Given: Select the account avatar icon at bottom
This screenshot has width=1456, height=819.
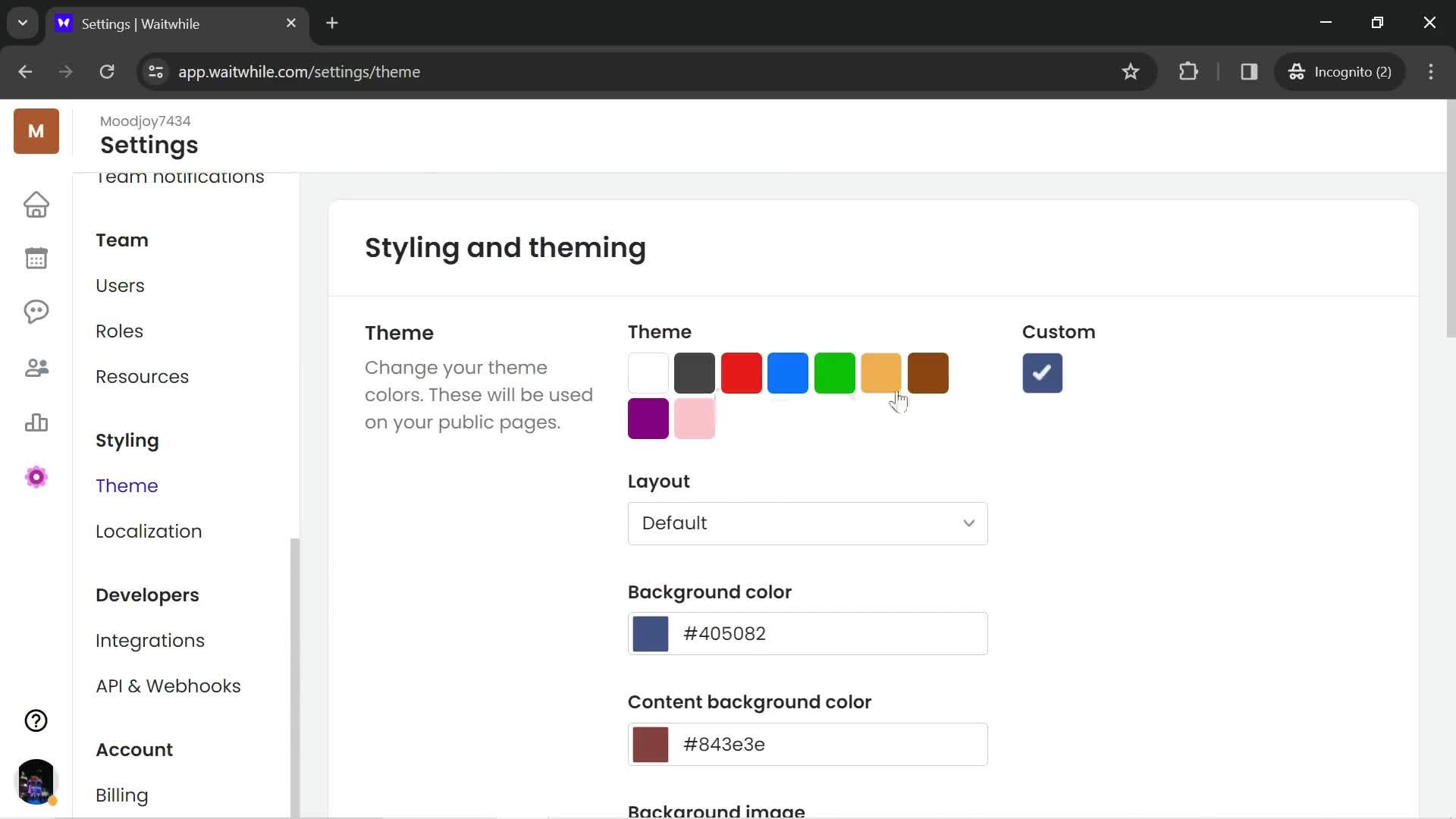Looking at the screenshot, I should (x=36, y=780).
